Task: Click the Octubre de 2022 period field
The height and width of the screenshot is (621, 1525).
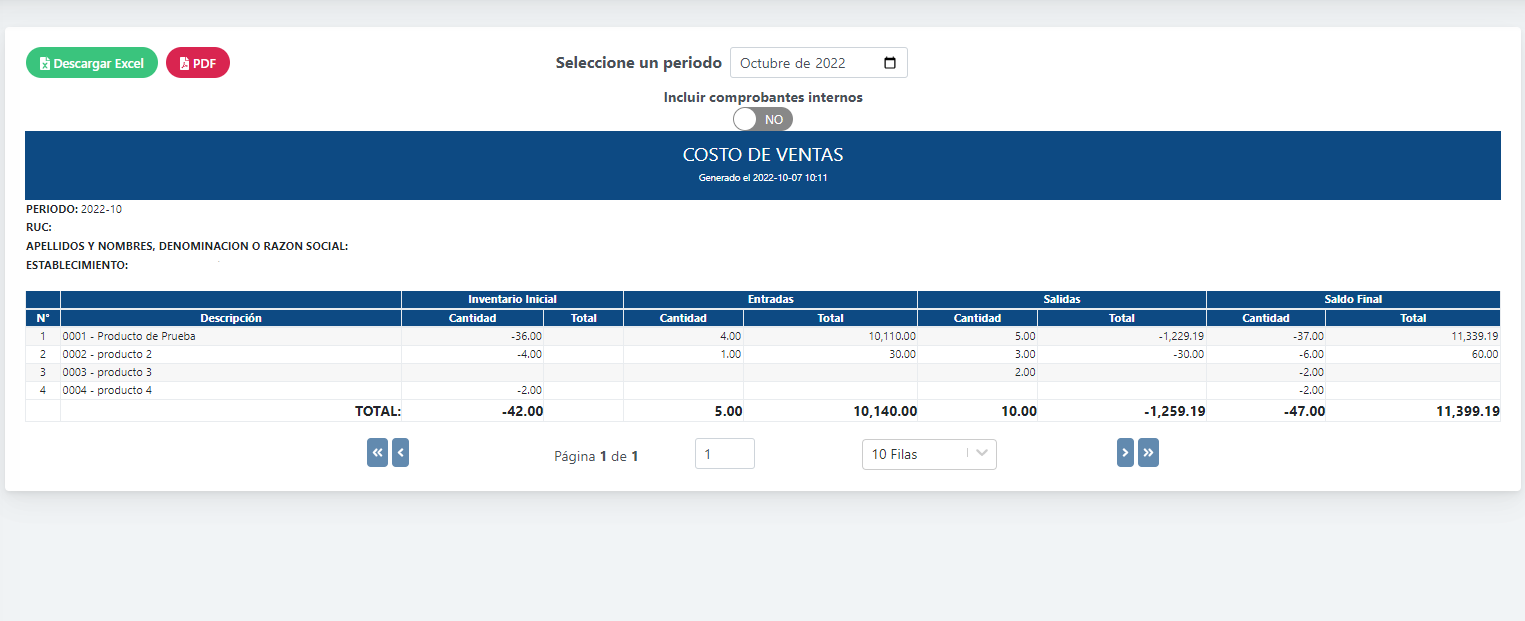Action: [x=805, y=63]
